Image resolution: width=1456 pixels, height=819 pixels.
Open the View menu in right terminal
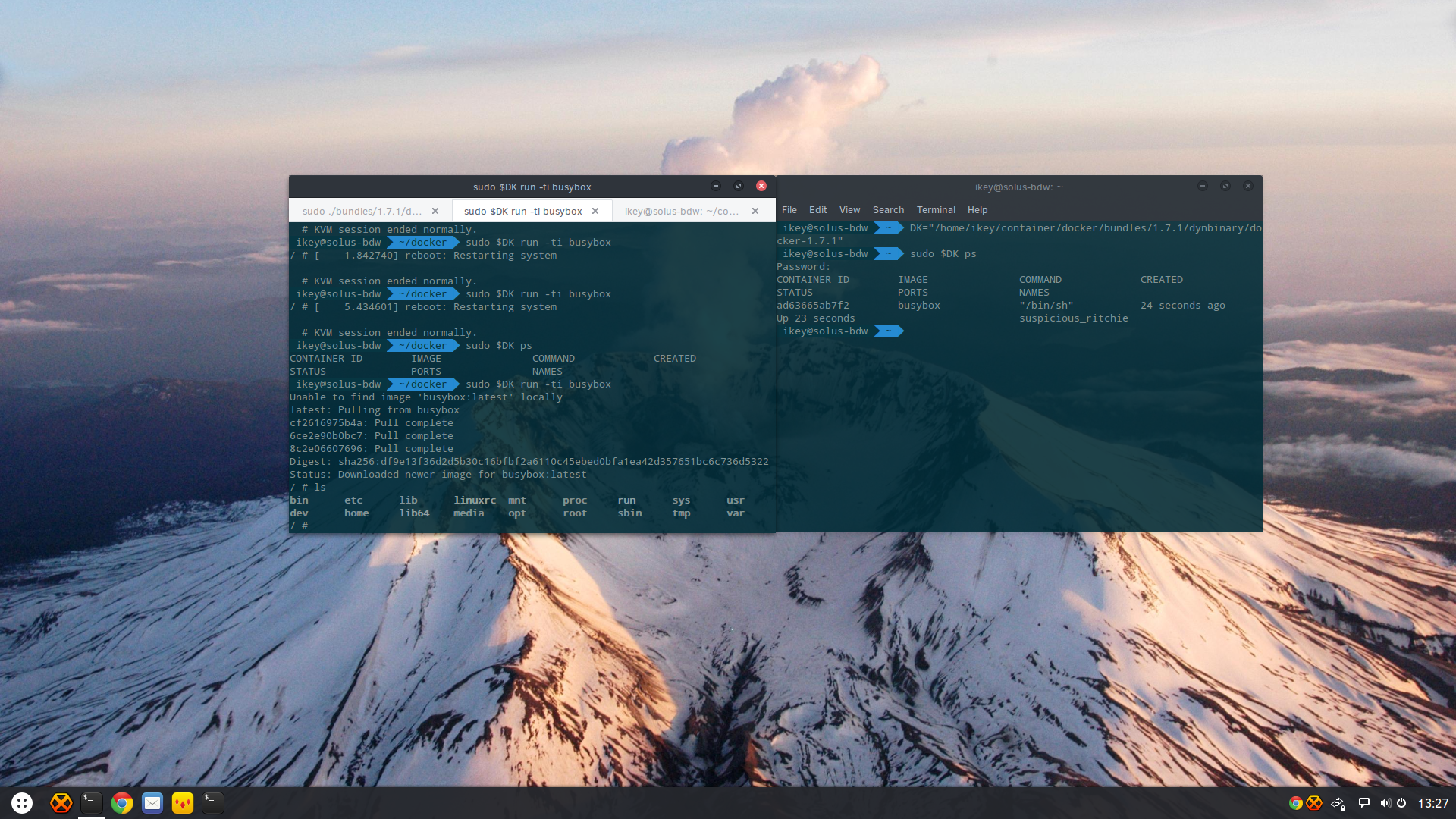[x=849, y=210]
